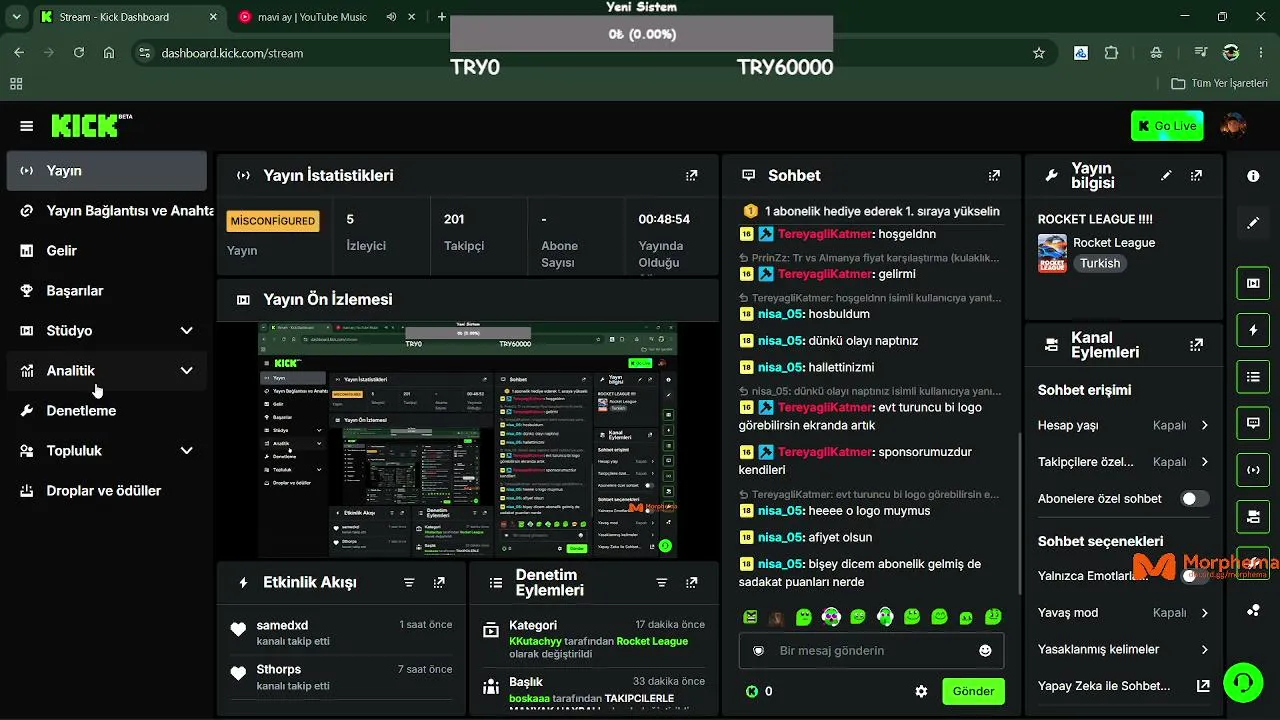Image resolution: width=1280 pixels, height=720 pixels.
Task: Click the green Go Live button
Action: [1167, 126]
